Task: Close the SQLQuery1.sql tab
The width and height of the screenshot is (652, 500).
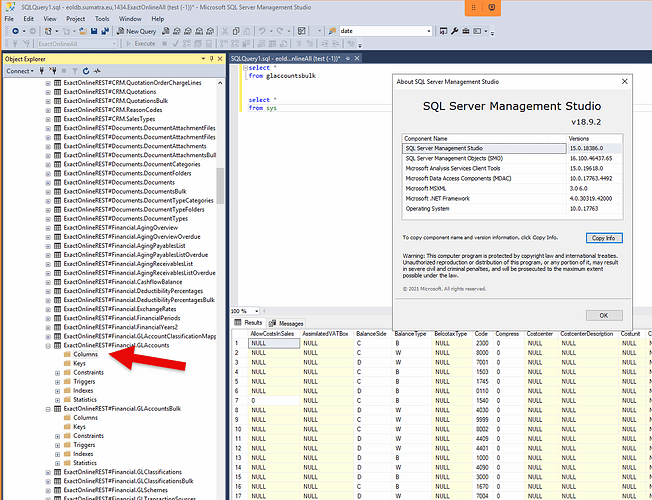Action: 357,59
